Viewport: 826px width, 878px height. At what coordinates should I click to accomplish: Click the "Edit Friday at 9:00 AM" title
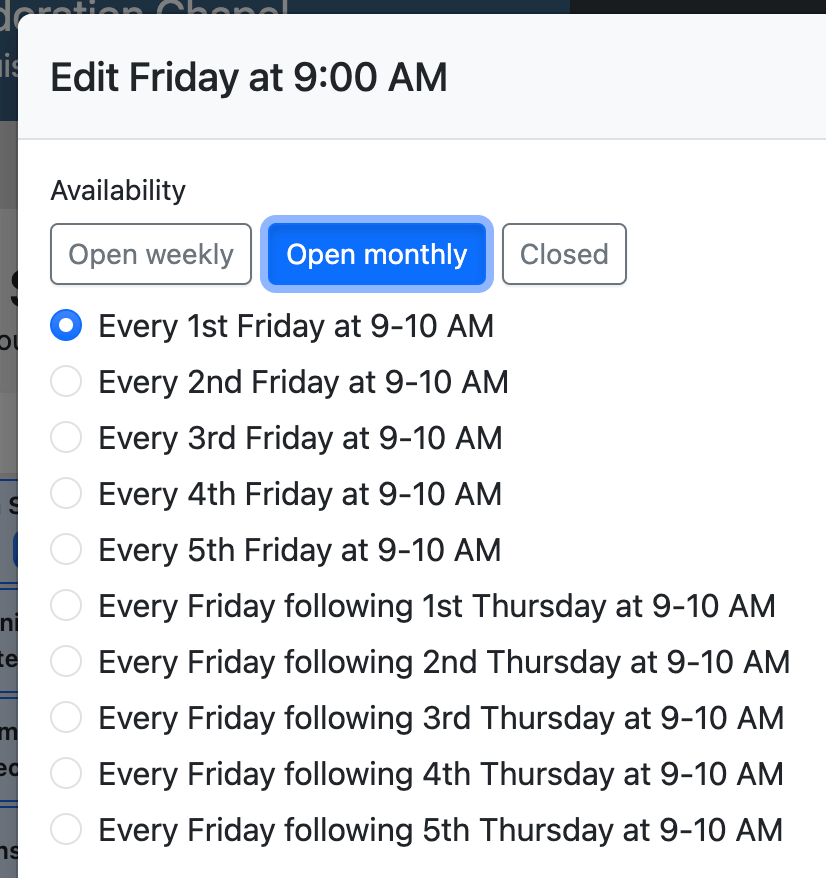coord(249,76)
